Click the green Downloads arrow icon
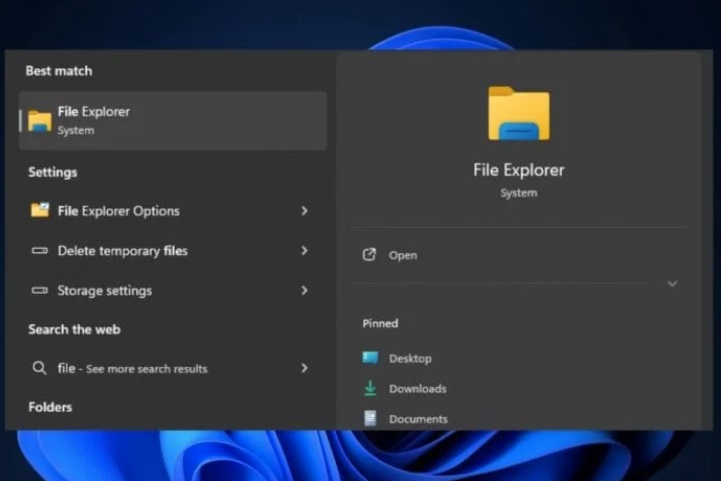Screen dimensions: 721x481 tap(370, 388)
